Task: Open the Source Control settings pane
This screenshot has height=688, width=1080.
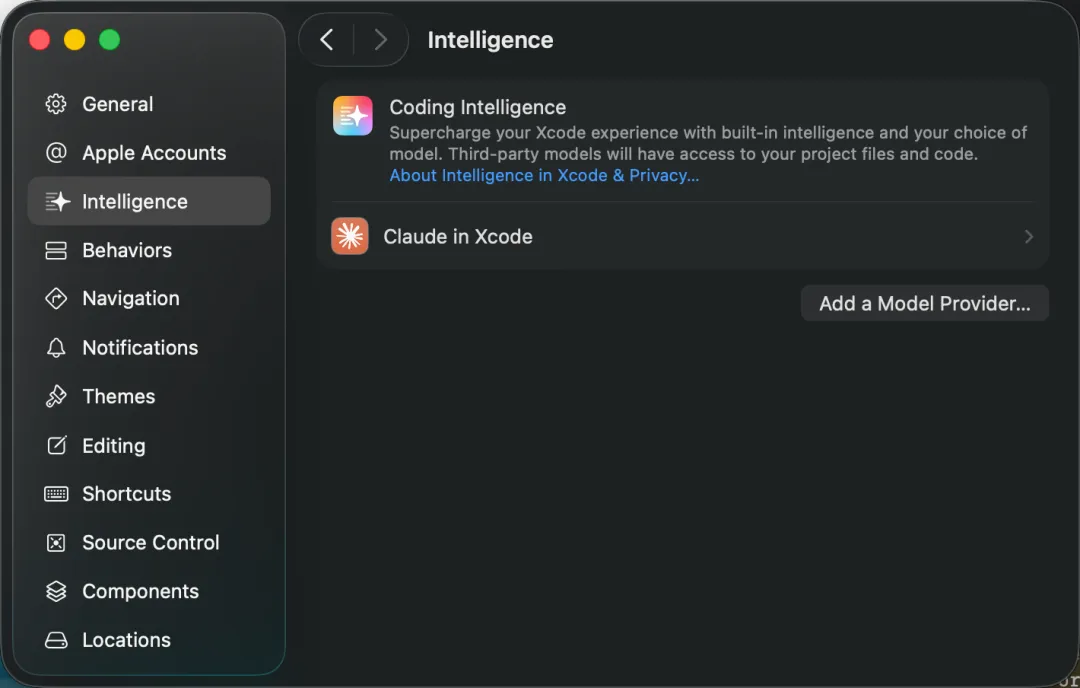Action: click(150, 543)
